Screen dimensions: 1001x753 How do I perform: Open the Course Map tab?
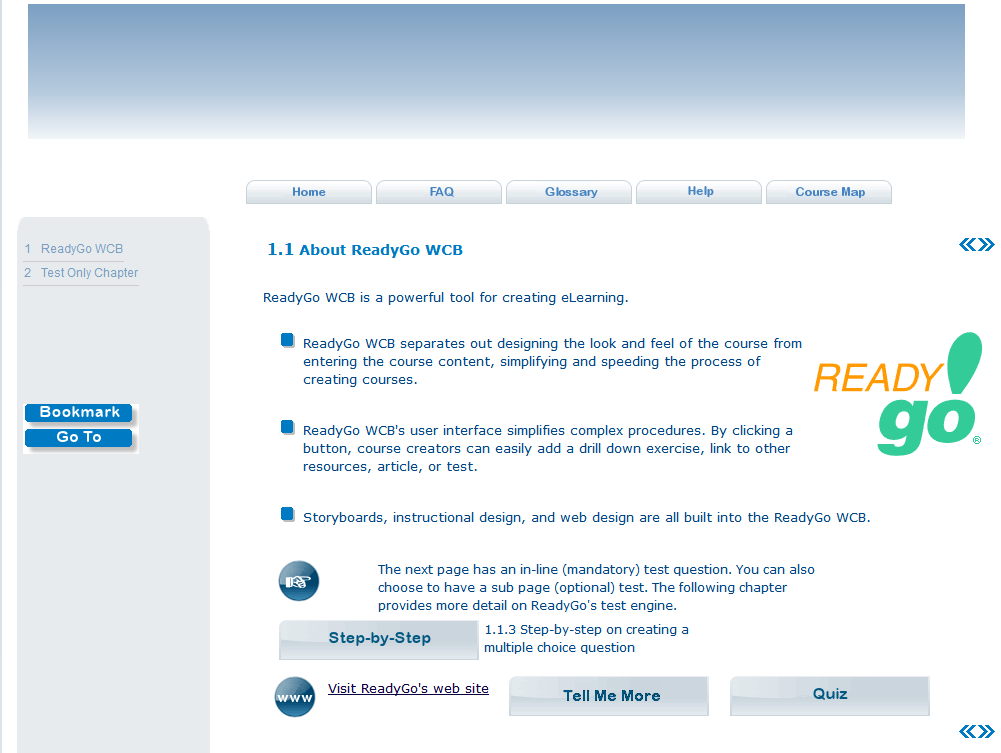point(829,192)
